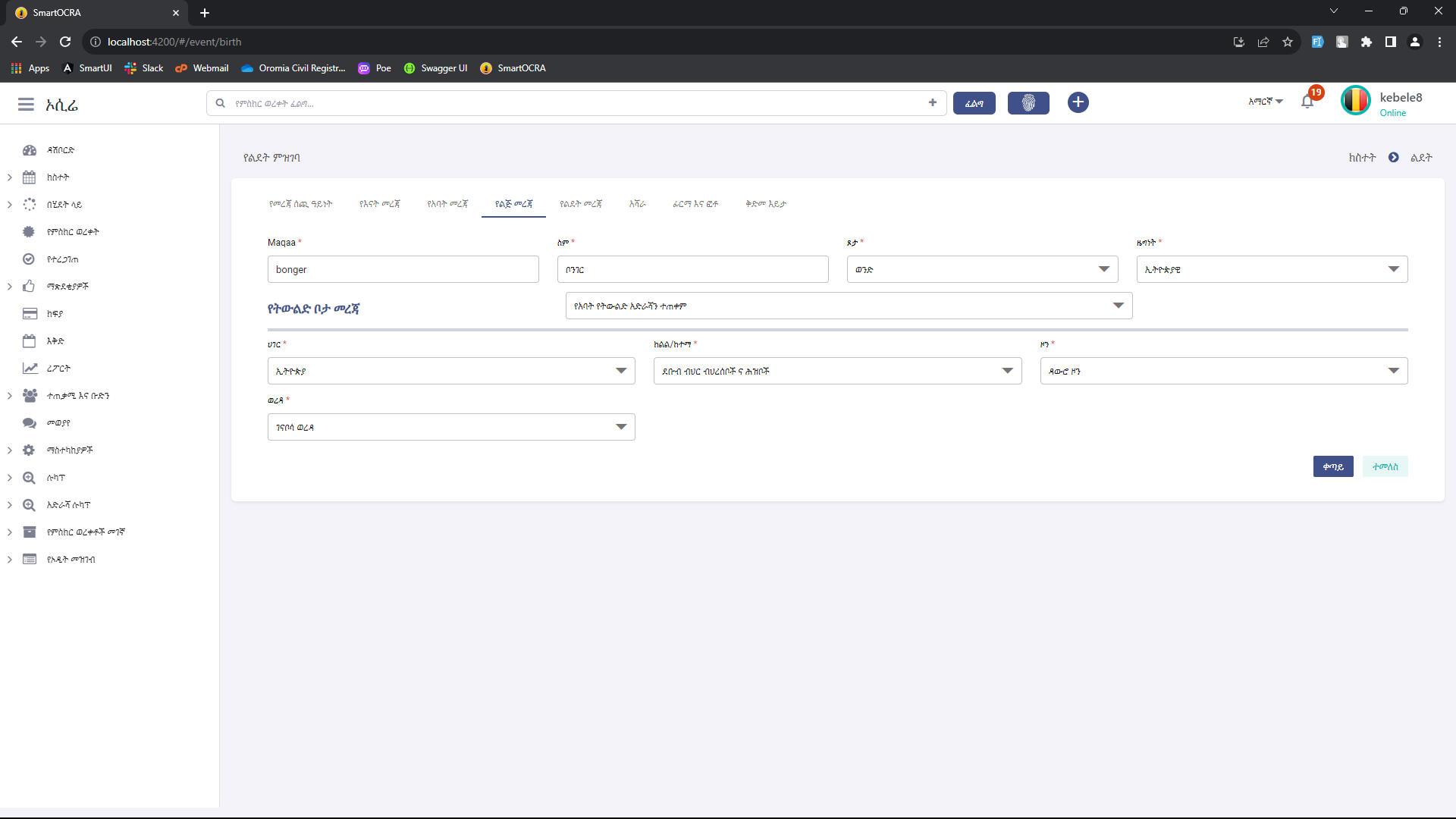This screenshot has width=1456, height=819.
Task: Open the በሂደት ላይ spinner icon in sidebar
Action: coord(30,205)
